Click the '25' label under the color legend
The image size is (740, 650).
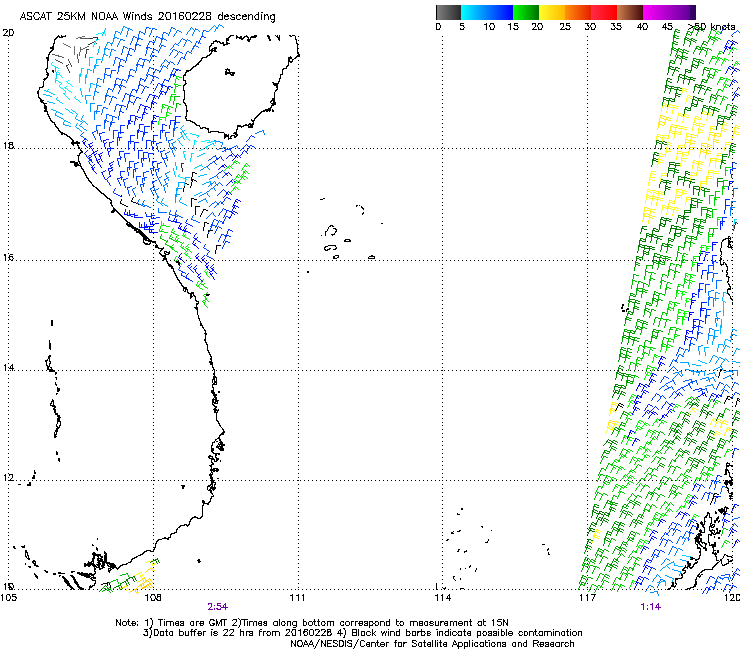pos(565,27)
